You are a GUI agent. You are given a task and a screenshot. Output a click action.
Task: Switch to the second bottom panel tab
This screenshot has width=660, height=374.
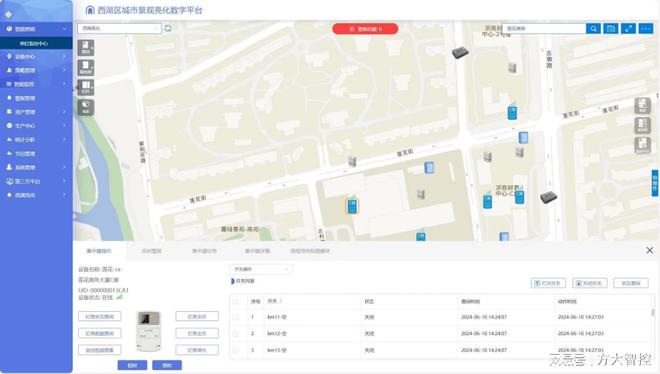pos(152,251)
